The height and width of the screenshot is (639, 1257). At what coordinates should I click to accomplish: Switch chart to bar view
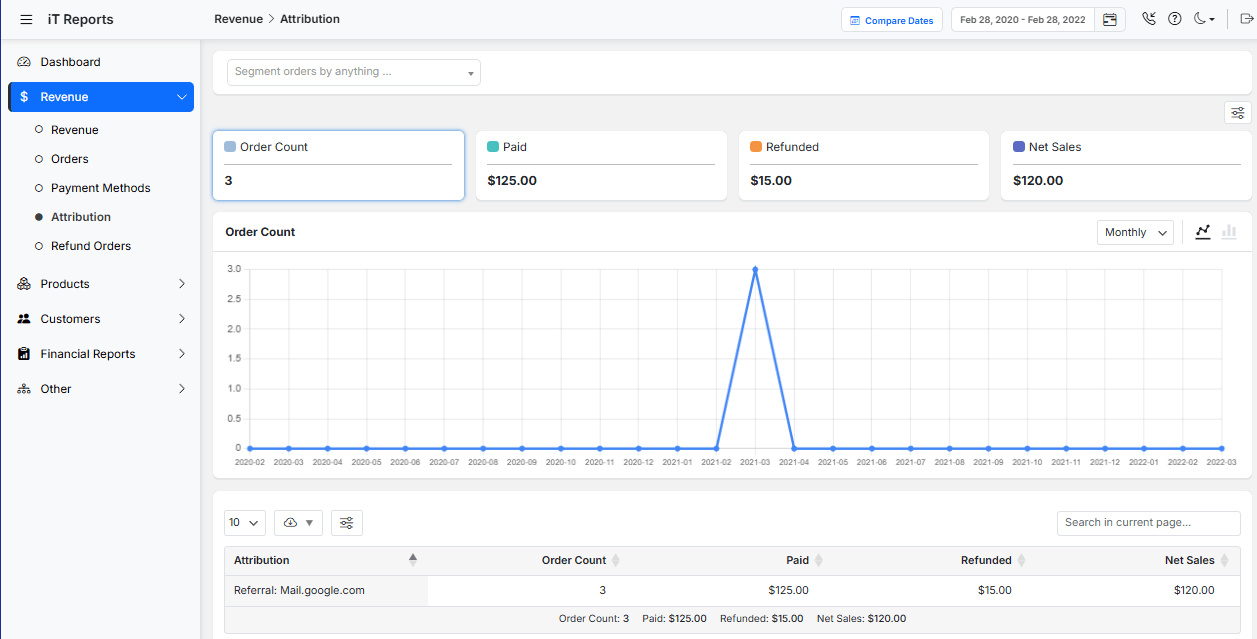(x=1229, y=232)
